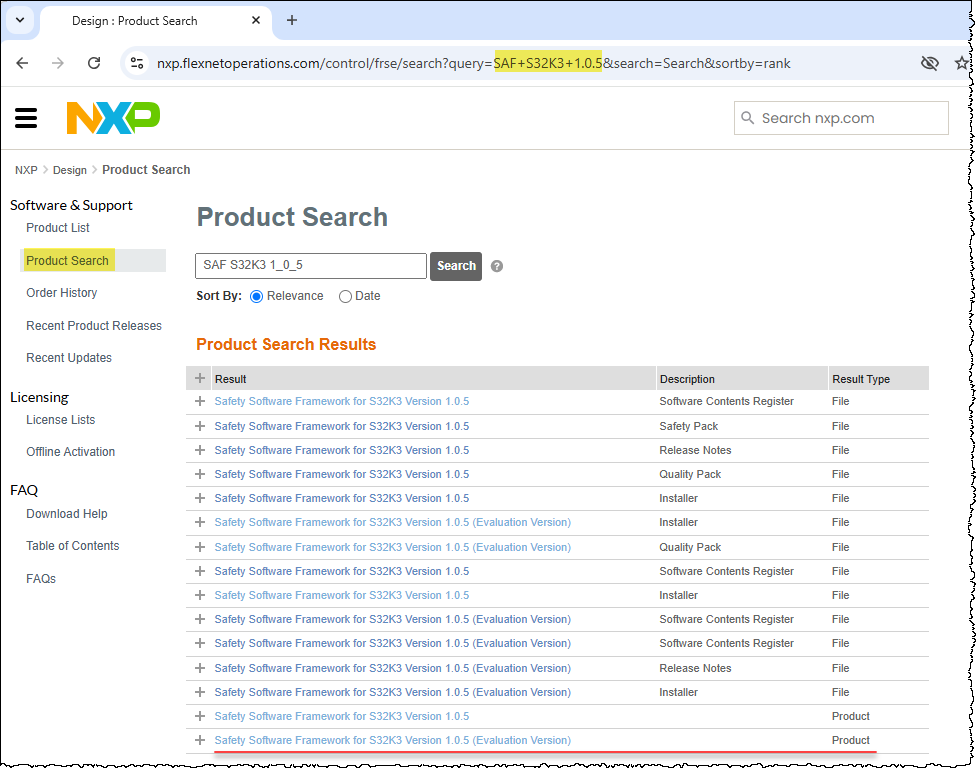Expand the first Safety Pack result row

[200, 426]
